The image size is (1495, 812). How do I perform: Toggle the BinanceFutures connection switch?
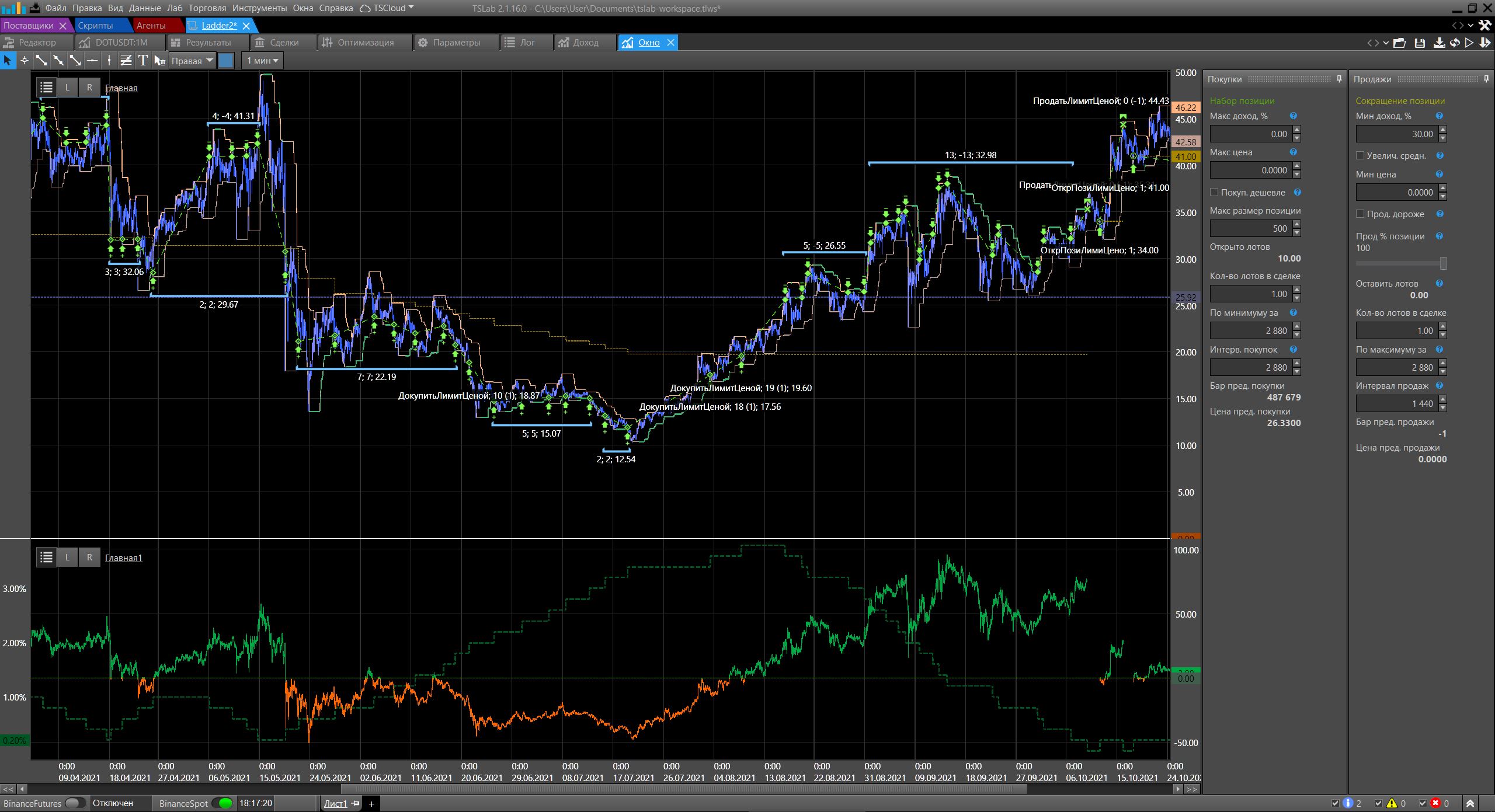click(x=75, y=803)
